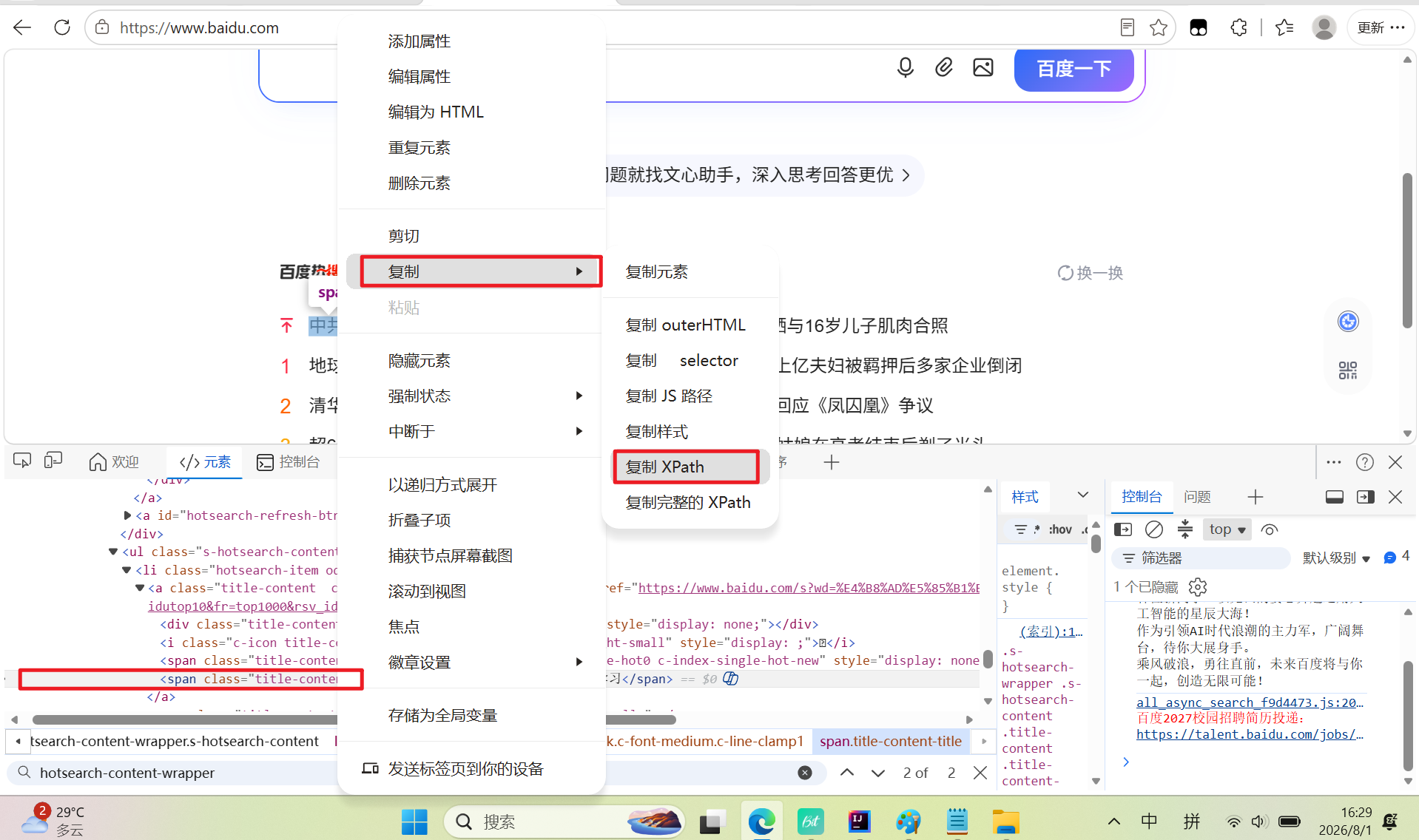Expand the 样式 panel tabs chevron

click(x=1083, y=495)
